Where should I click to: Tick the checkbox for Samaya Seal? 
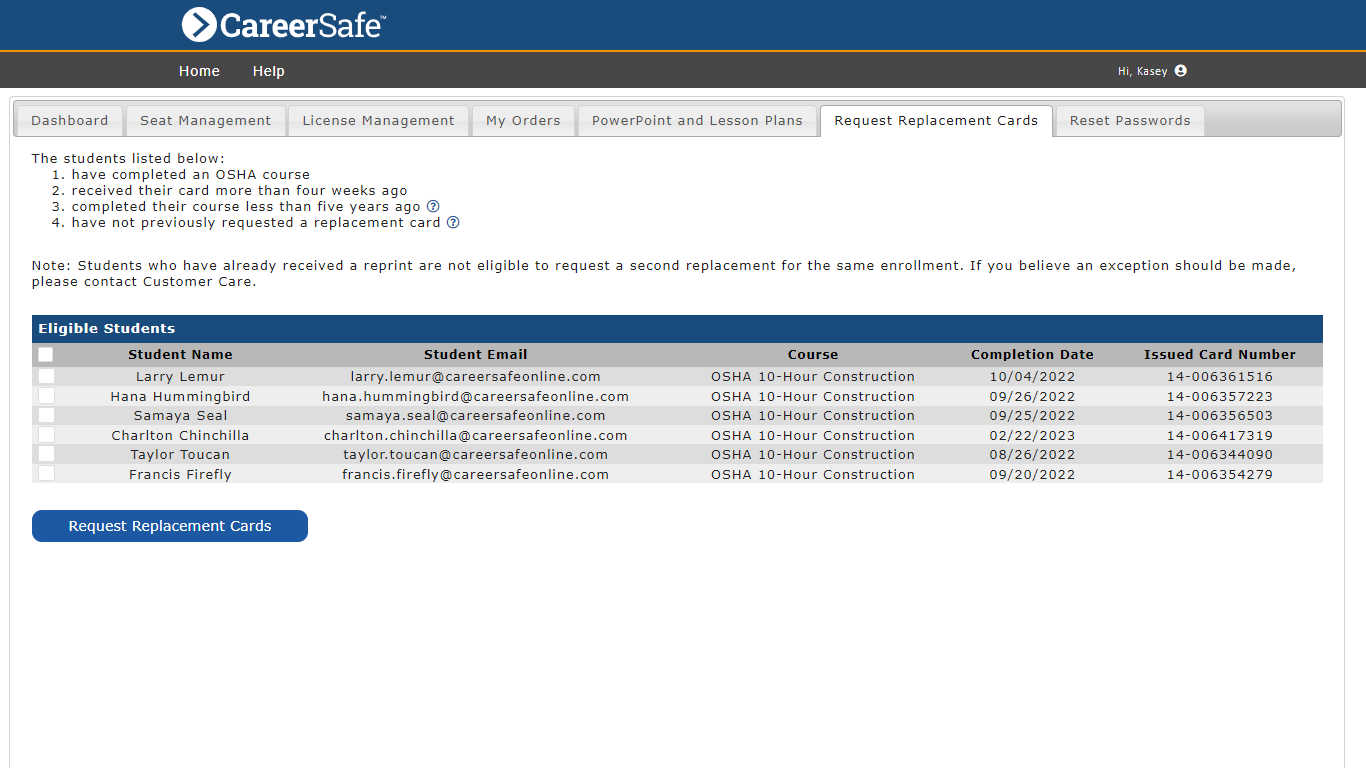[x=46, y=416]
